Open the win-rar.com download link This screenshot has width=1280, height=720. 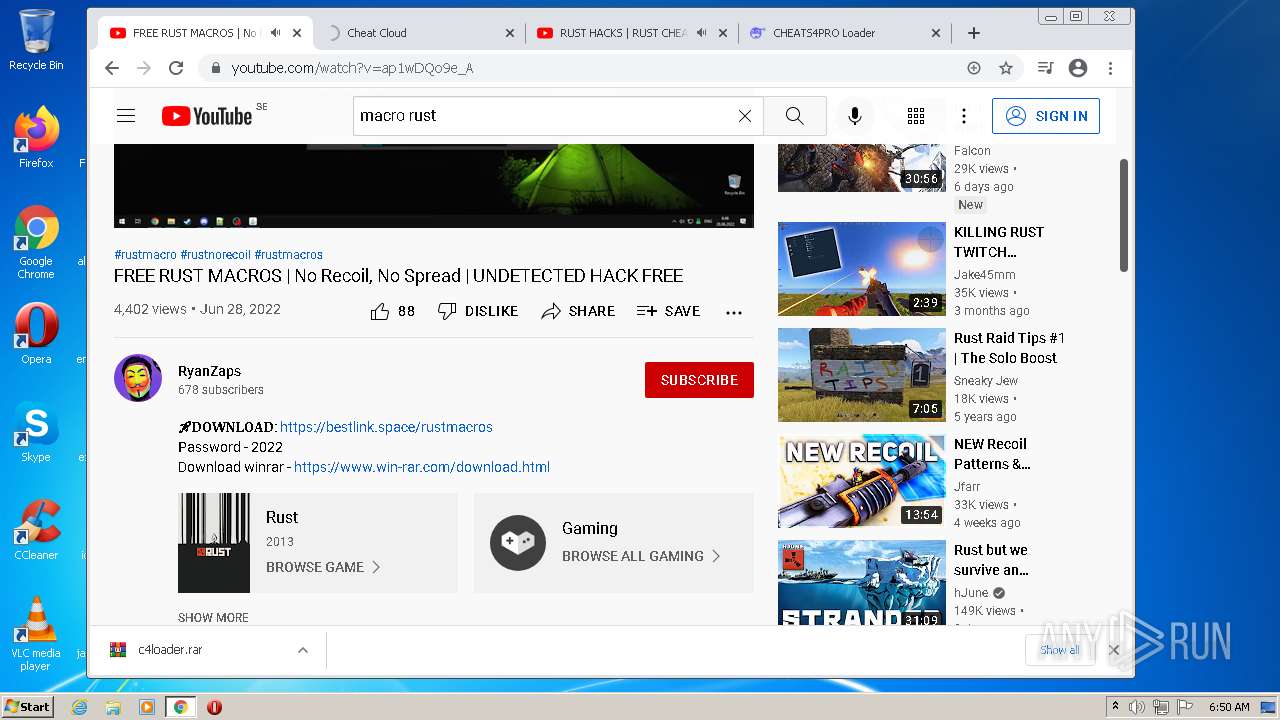422,467
